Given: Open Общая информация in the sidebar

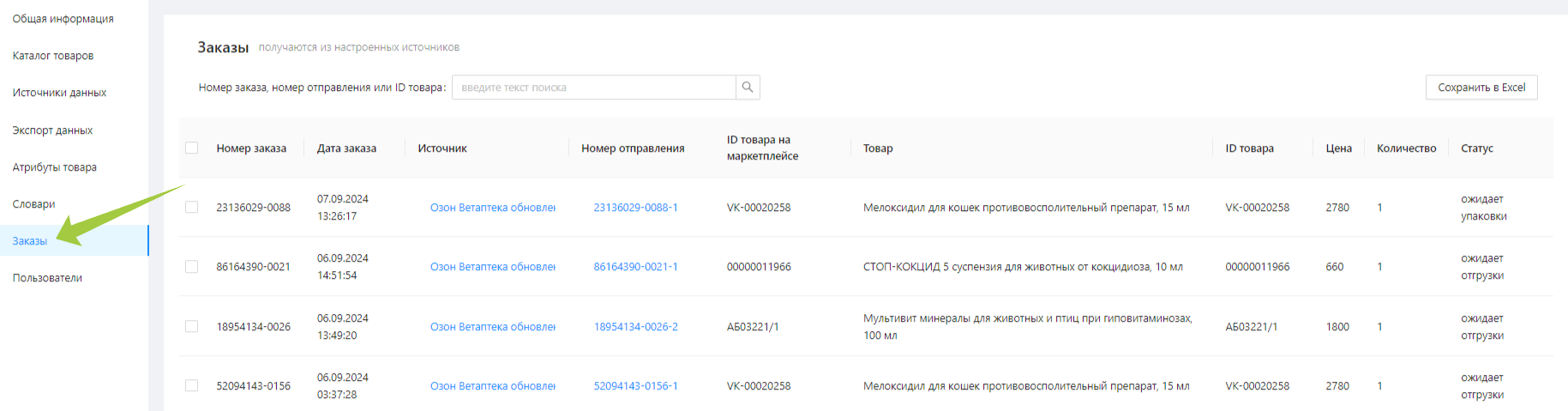Looking at the screenshot, I should coord(63,19).
